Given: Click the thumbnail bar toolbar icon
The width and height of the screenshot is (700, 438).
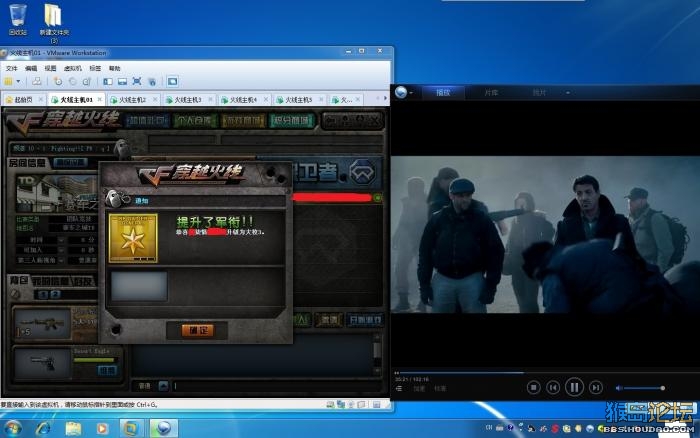Looking at the screenshot, I should 122,82.
